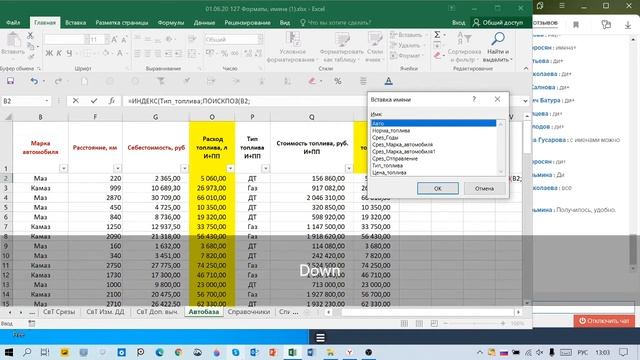
Task: Click the Skype icon in taskbar
Action: click(236, 352)
